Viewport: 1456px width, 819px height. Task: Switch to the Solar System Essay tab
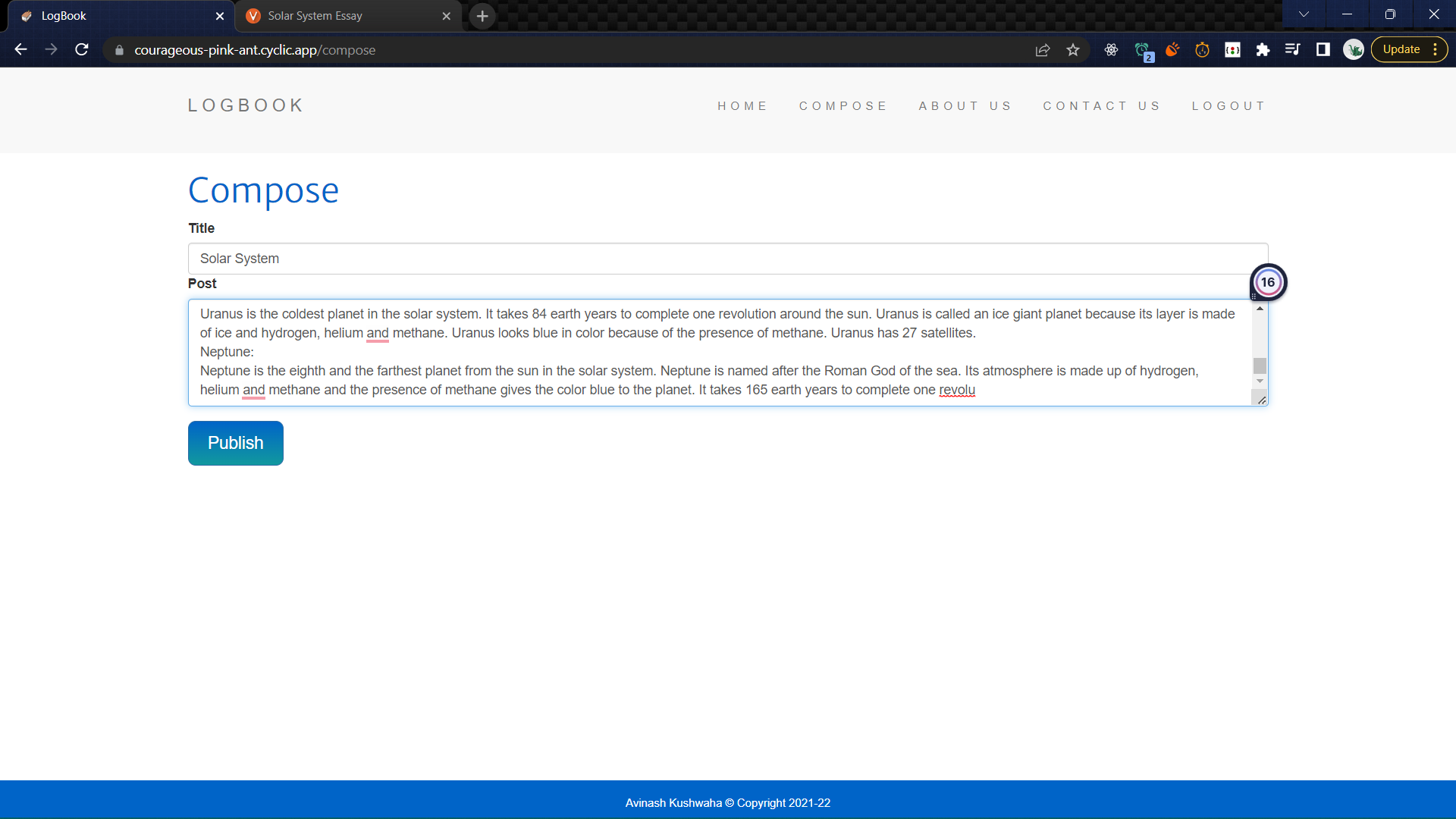pos(334,15)
